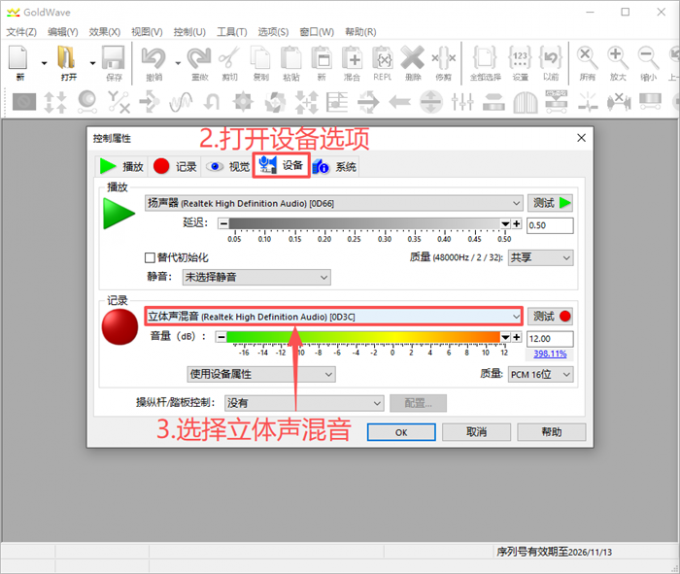Click the 复制 copy icon
The width and height of the screenshot is (680, 574).
pos(260,58)
